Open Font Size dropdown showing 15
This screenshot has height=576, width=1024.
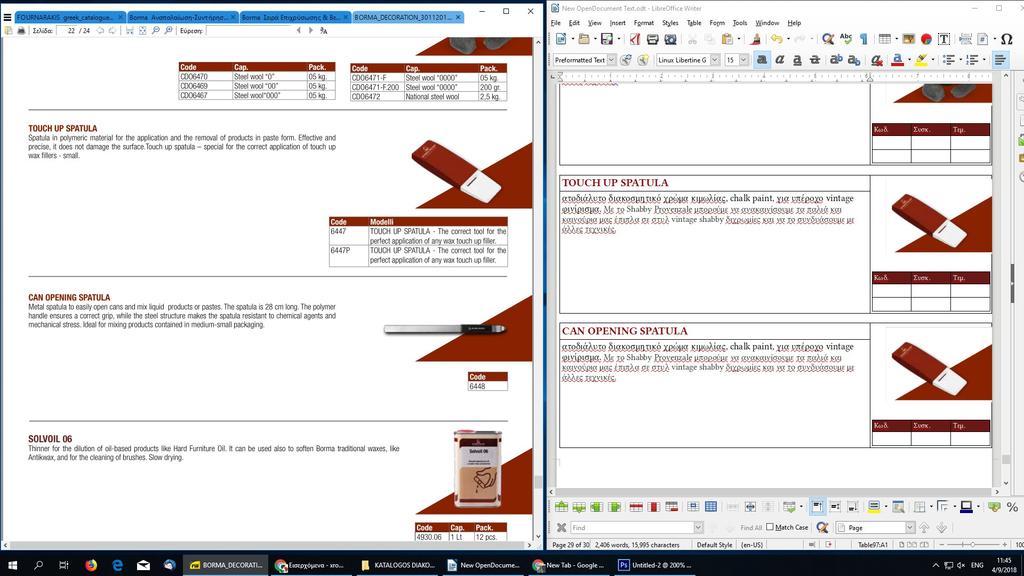coord(743,60)
